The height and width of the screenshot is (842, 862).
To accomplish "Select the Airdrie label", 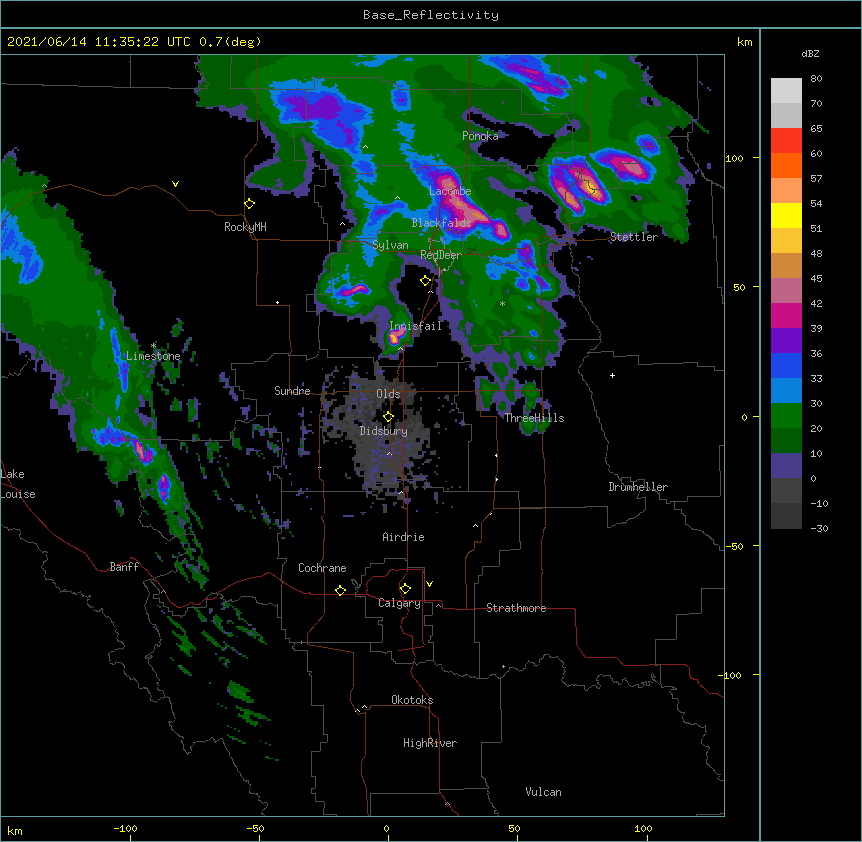I will pos(404,537).
